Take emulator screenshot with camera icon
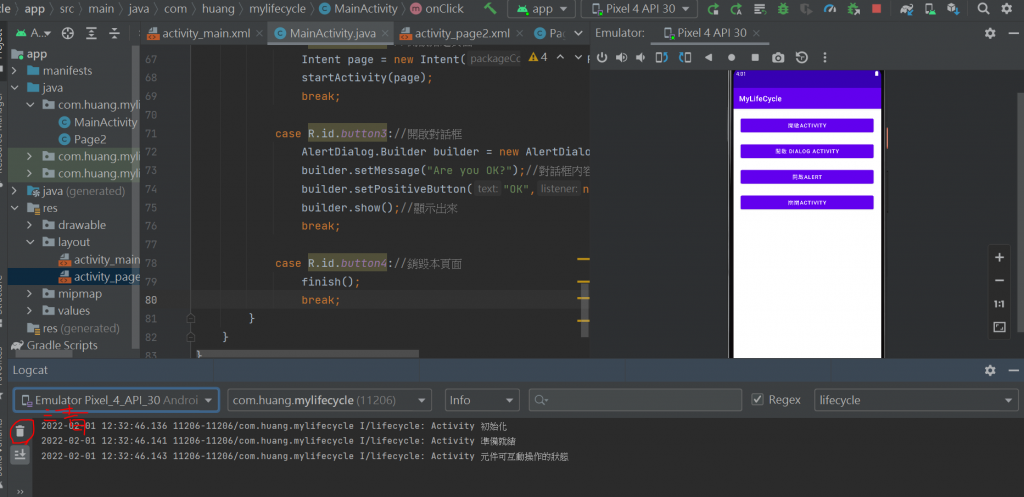 point(778,57)
